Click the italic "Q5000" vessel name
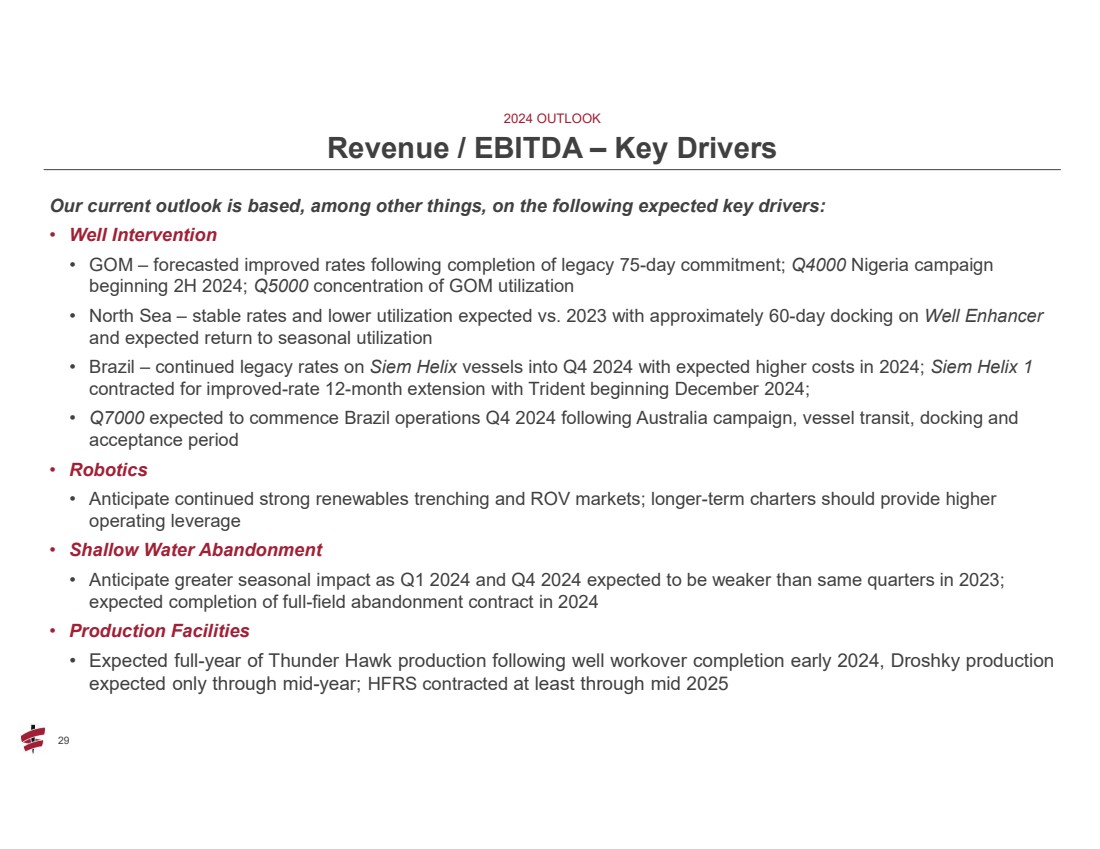Viewport: 1100px width, 849px height. 281,286
